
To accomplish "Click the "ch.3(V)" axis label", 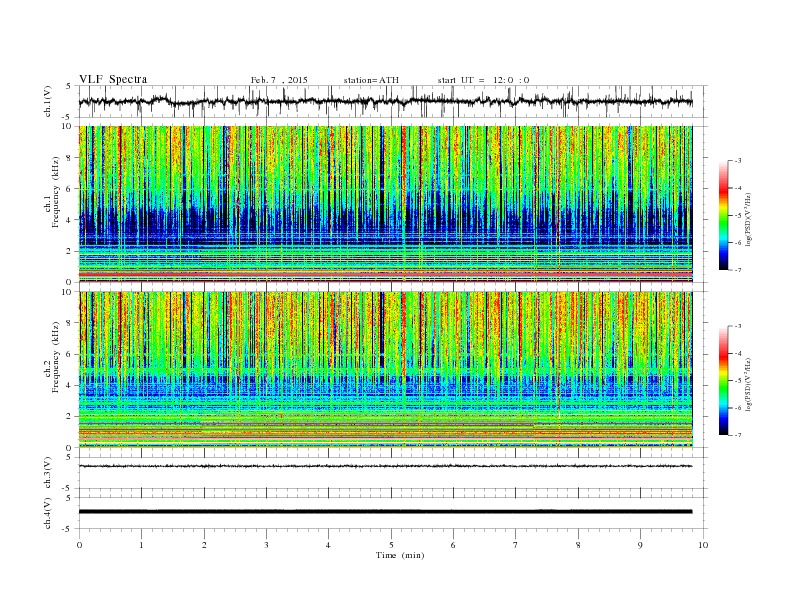I will coord(48,473).
